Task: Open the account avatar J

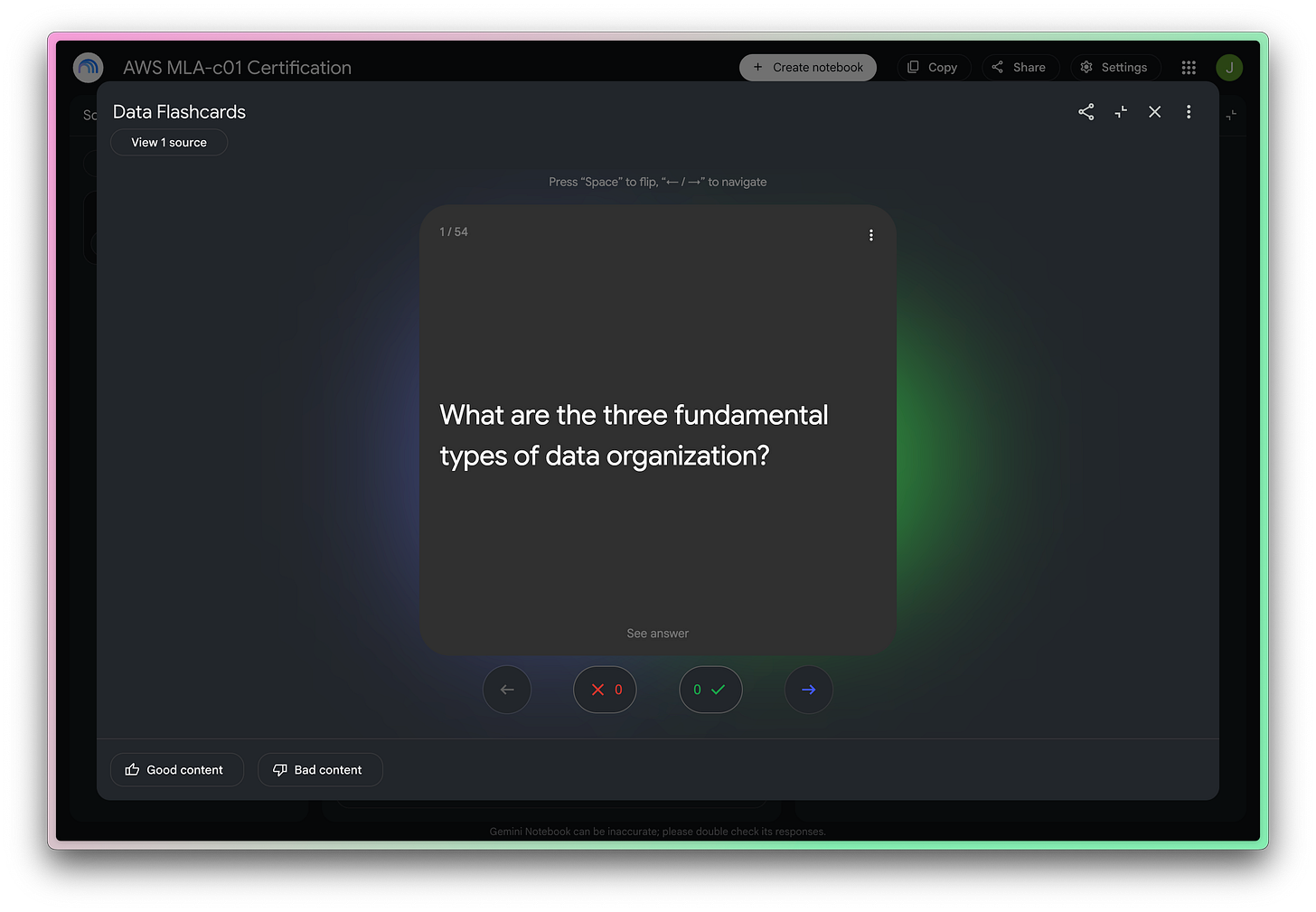Action: (x=1229, y=68)
